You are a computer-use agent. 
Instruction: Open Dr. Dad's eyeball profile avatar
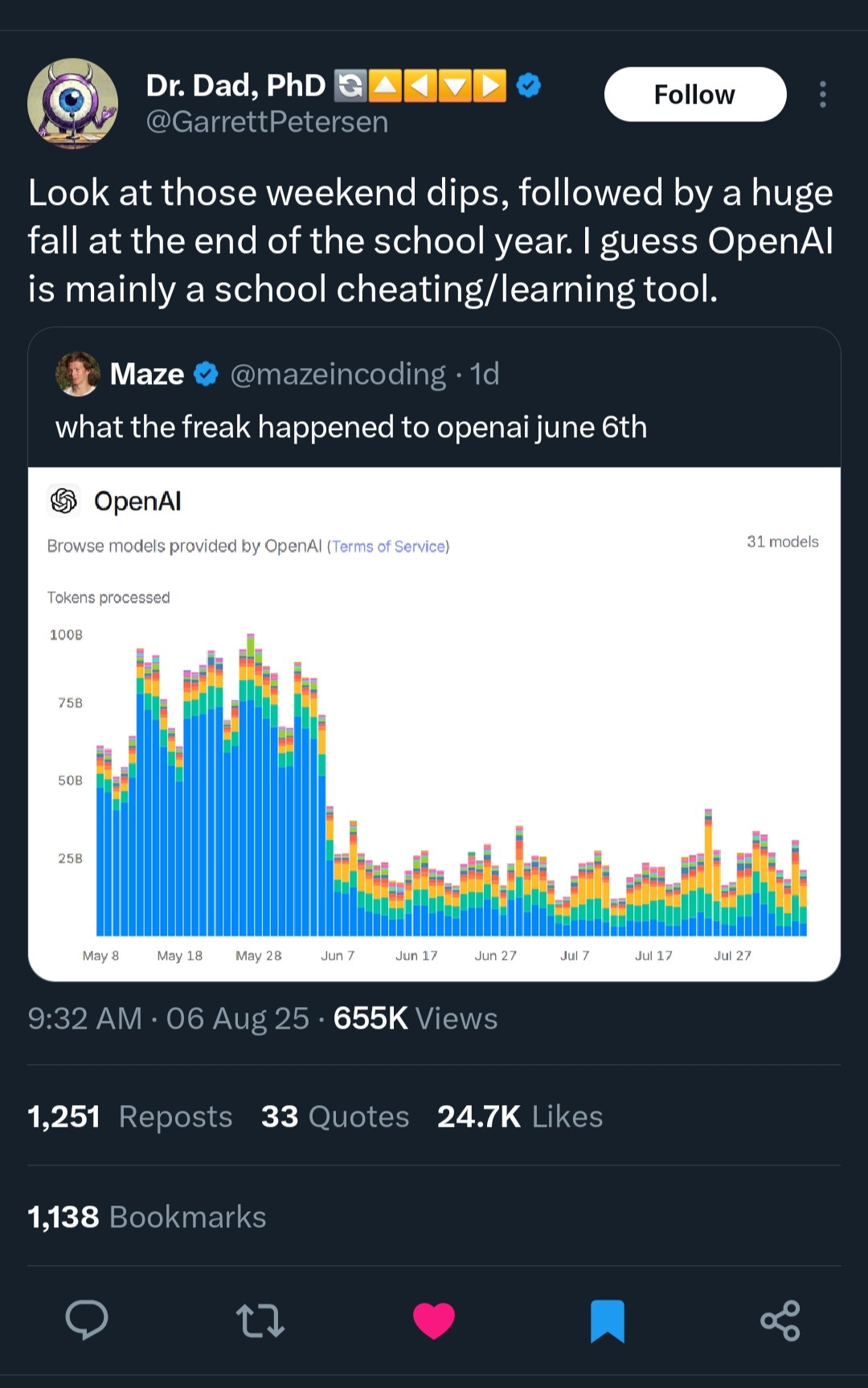73,103
